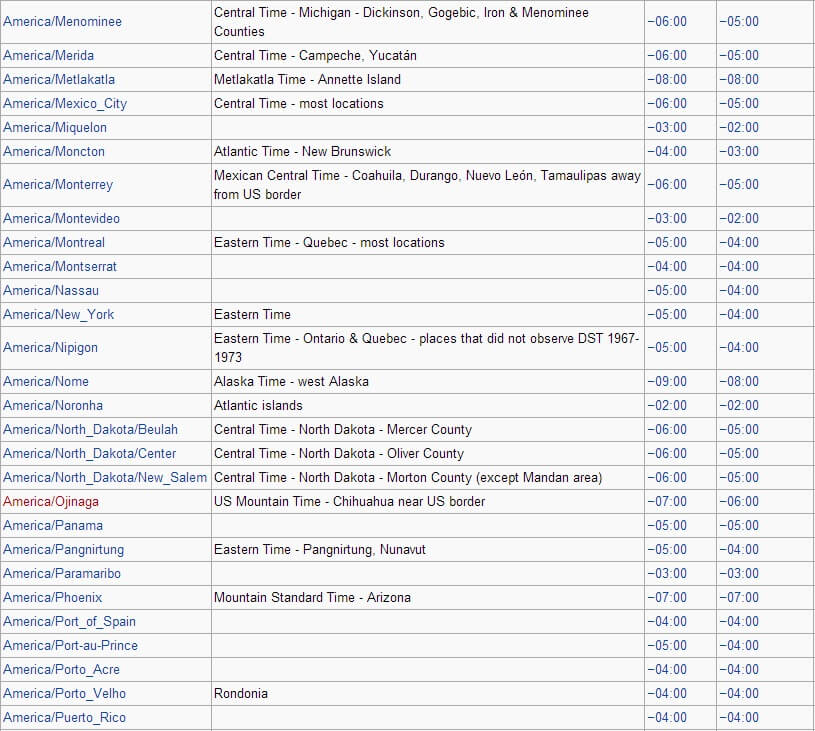
Task: Open the America/Monterrey link
Action: point(58,185)
